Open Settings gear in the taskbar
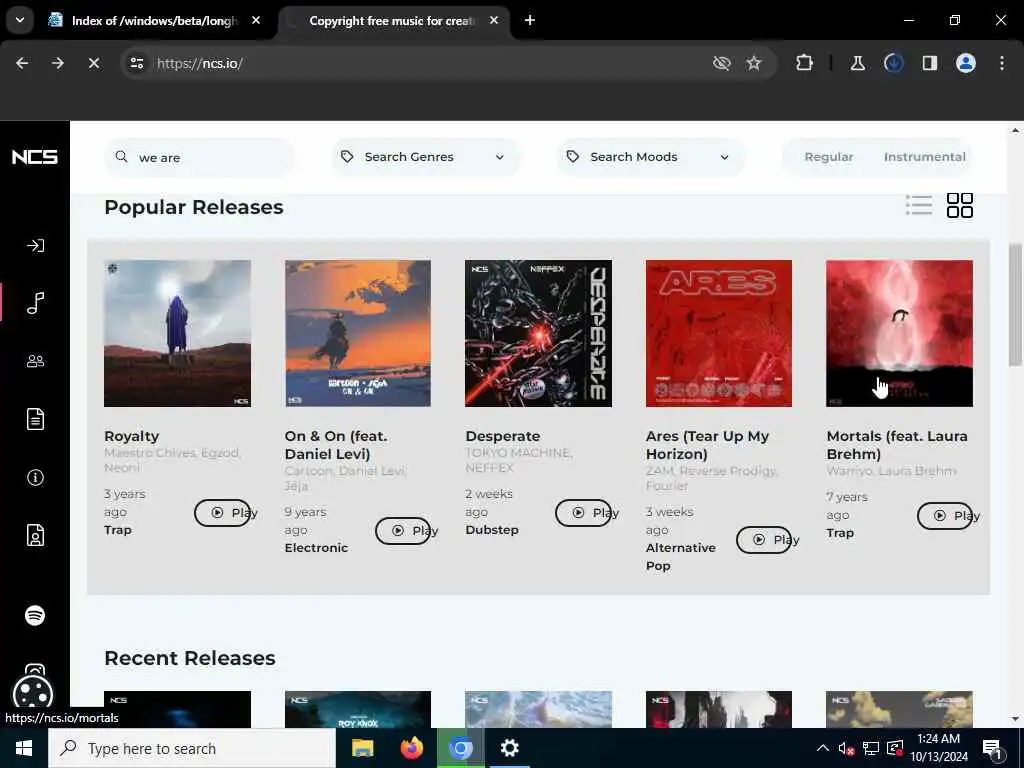This screenshot has height=768, width=1024. tap(509, 748)
